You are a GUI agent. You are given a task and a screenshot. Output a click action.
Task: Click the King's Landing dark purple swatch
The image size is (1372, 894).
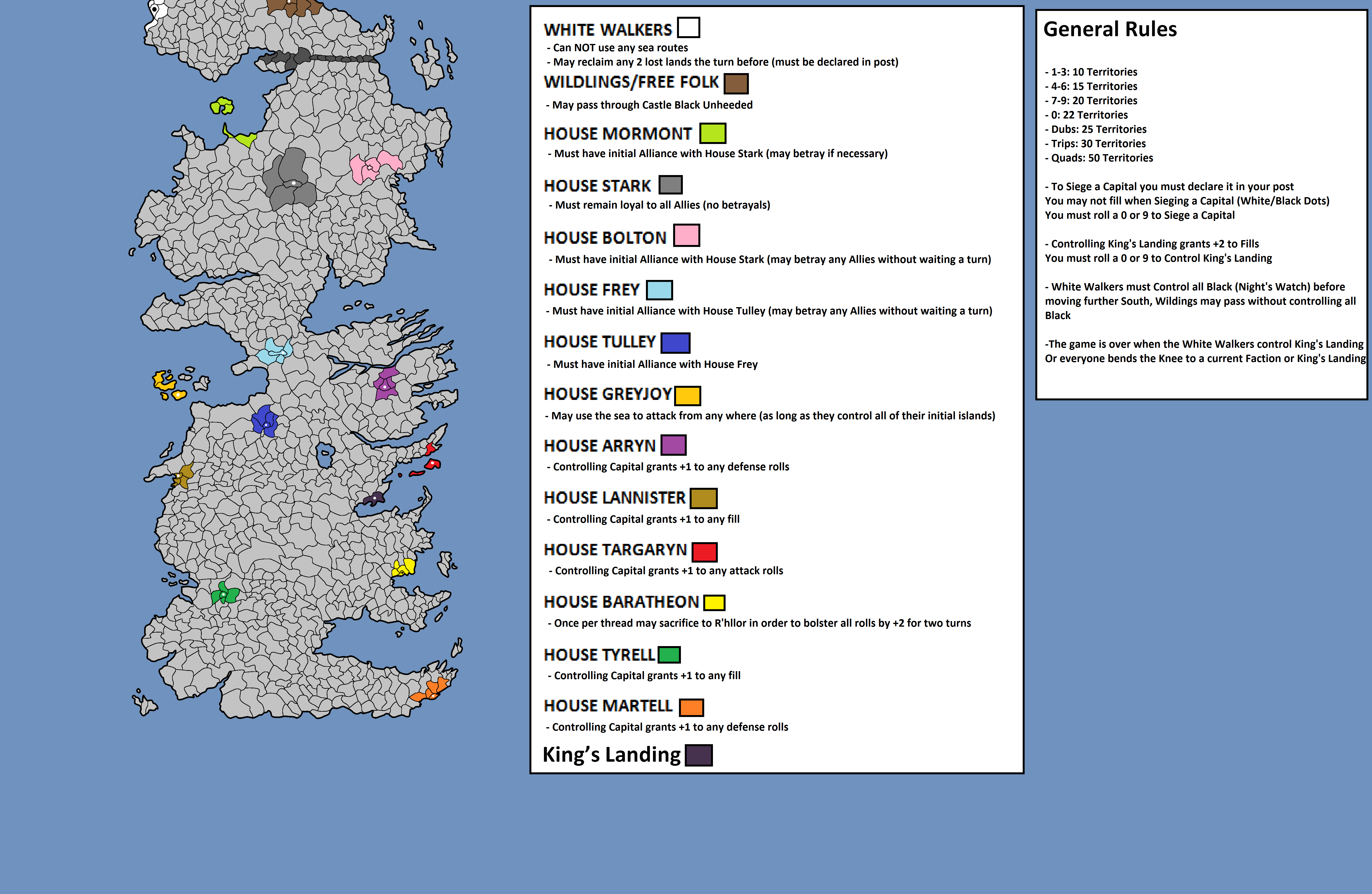point(699,755)
